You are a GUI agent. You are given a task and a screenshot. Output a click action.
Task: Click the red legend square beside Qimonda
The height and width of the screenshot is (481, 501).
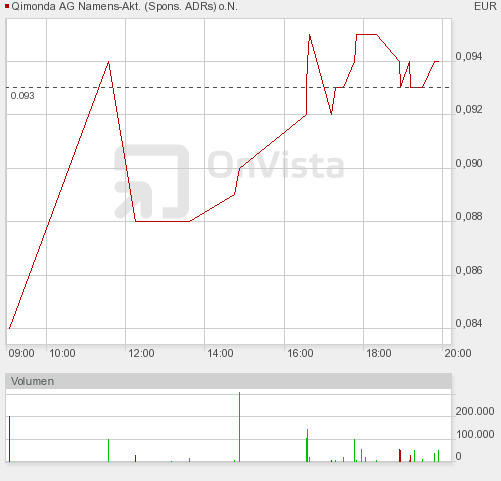coord(7,6)
